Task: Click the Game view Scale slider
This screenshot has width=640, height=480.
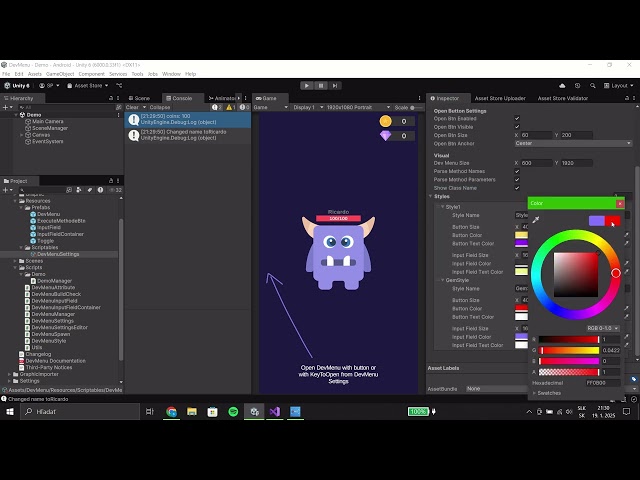Action: coord(417,108)
